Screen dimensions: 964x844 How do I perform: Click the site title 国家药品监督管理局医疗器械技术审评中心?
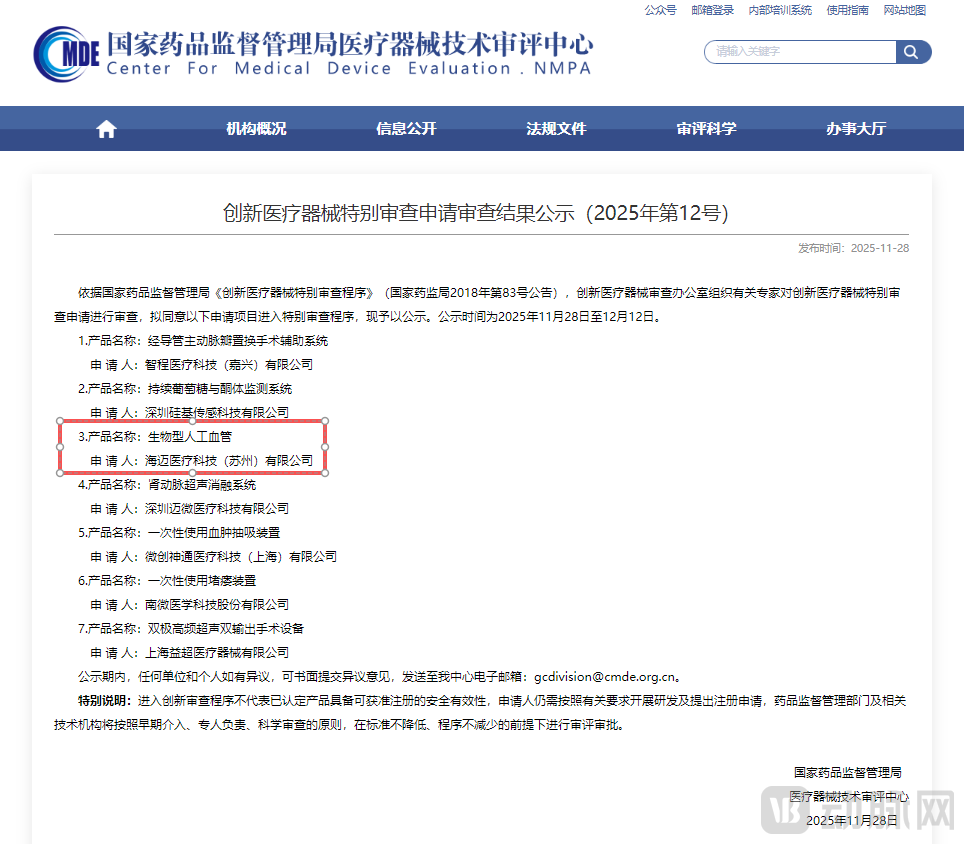click(349, 43)
